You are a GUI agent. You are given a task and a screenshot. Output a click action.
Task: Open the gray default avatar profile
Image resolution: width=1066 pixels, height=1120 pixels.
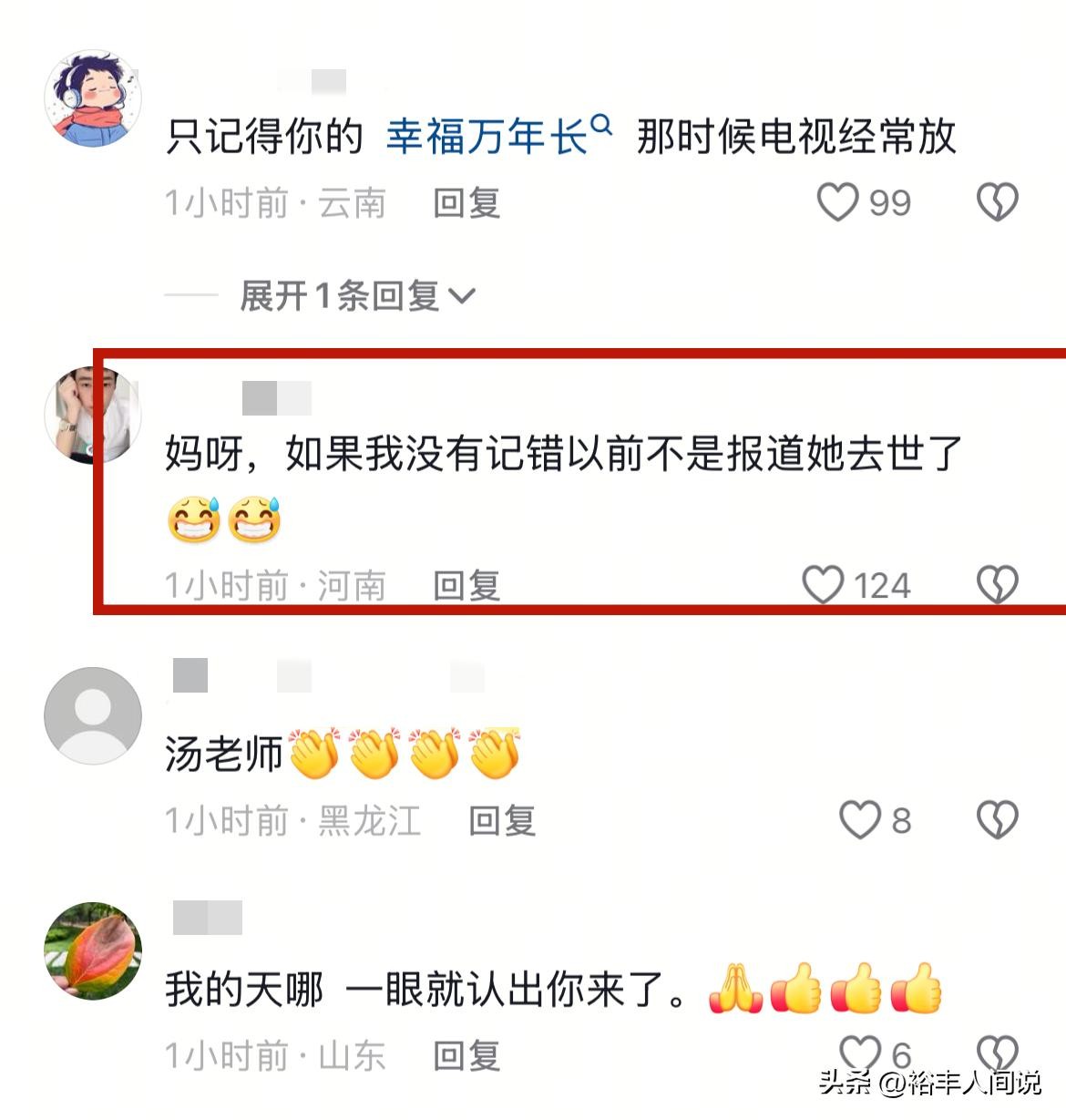click(x=93, y=715)
